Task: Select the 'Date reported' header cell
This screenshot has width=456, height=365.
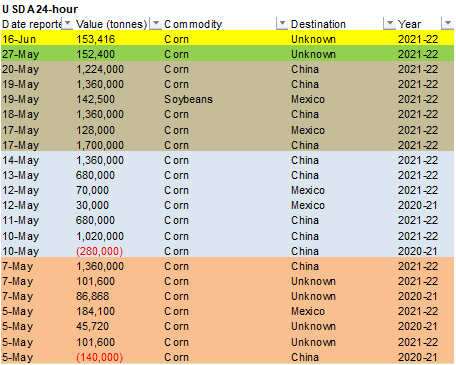Action: 32,24
